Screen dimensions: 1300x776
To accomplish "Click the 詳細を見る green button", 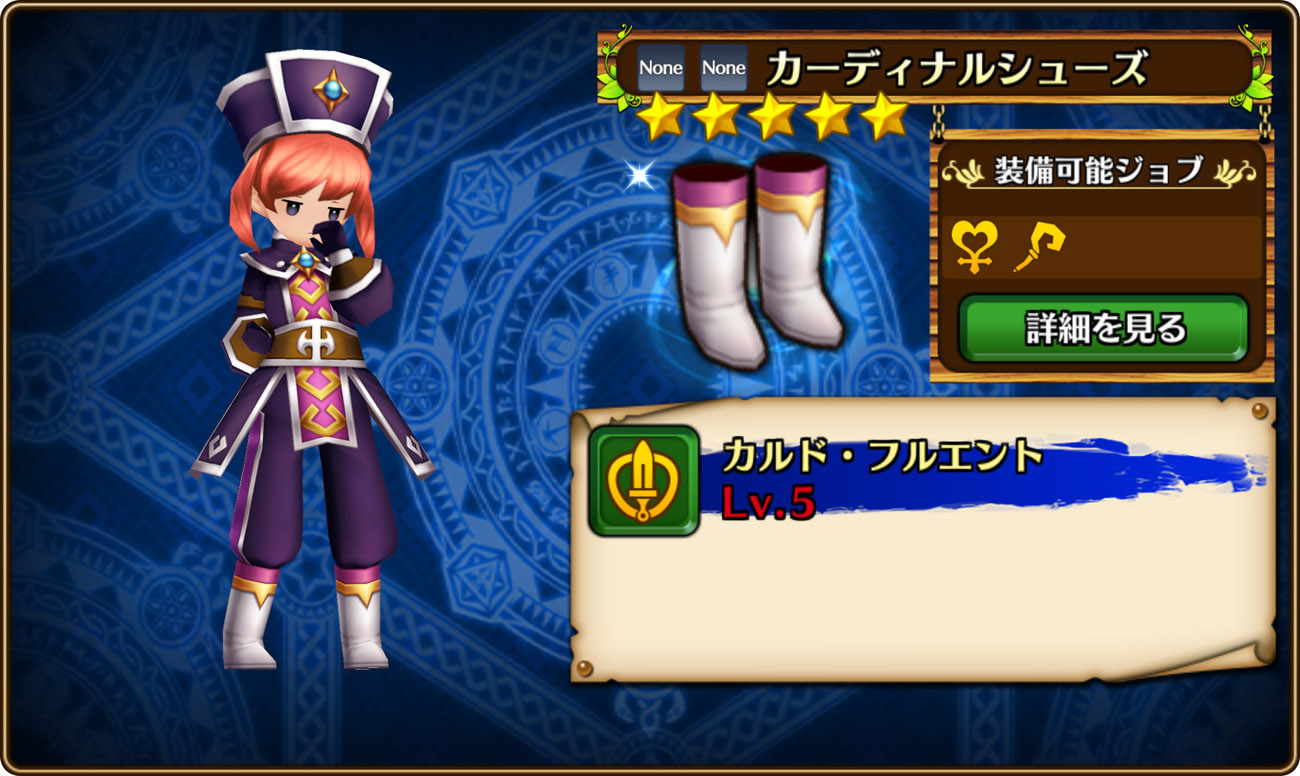I will coord(1103,328).
